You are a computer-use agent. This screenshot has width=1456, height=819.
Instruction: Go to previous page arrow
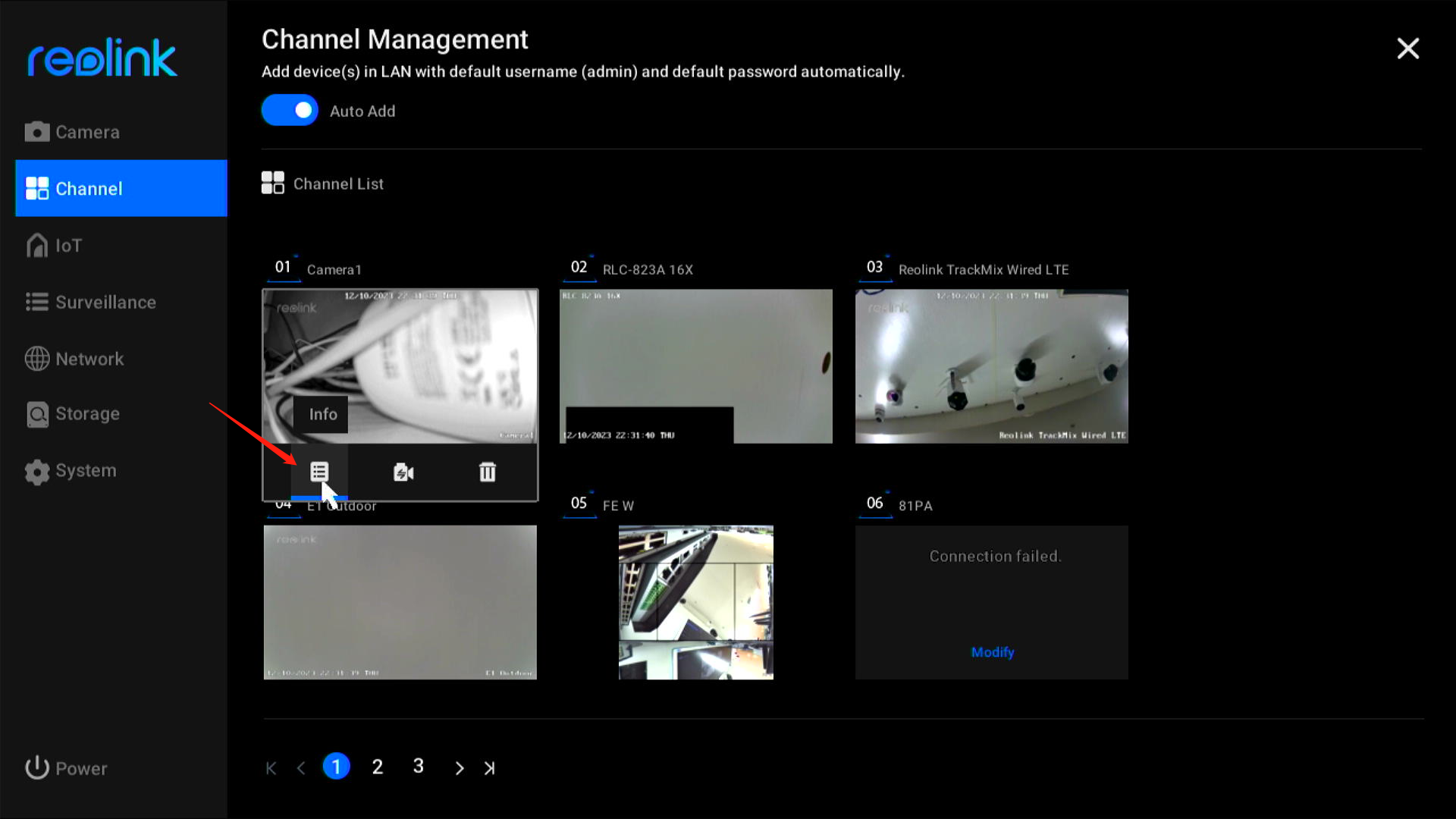(x=301, y=768)
